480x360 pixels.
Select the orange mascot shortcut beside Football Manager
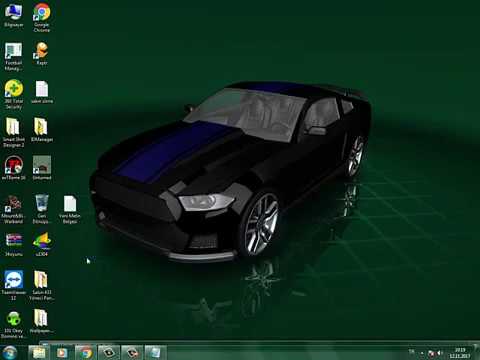(x=42, y=53)
